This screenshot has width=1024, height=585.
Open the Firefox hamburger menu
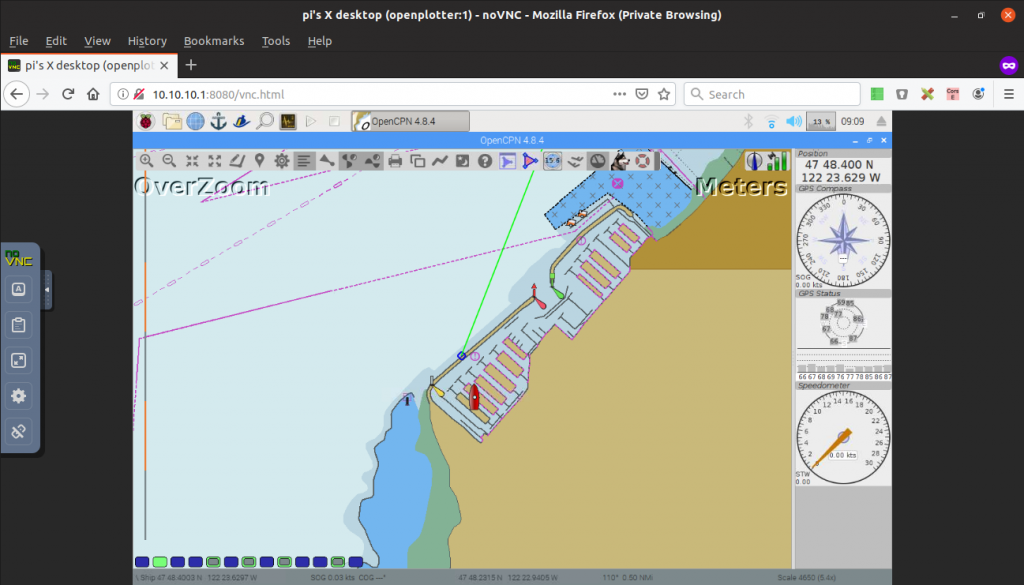click(x=1008, y=94)
